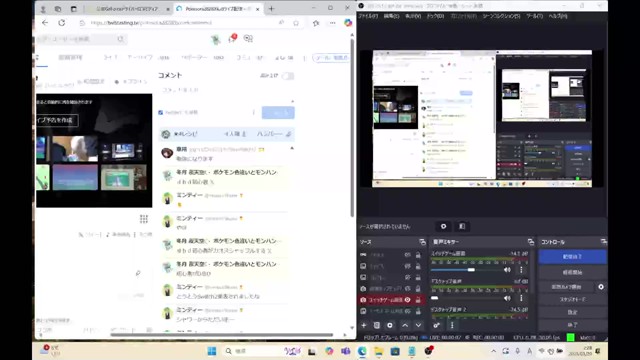Mute the first audio mixer channel speaker
This screenshot has height=360, width=640.
(507, 270)
